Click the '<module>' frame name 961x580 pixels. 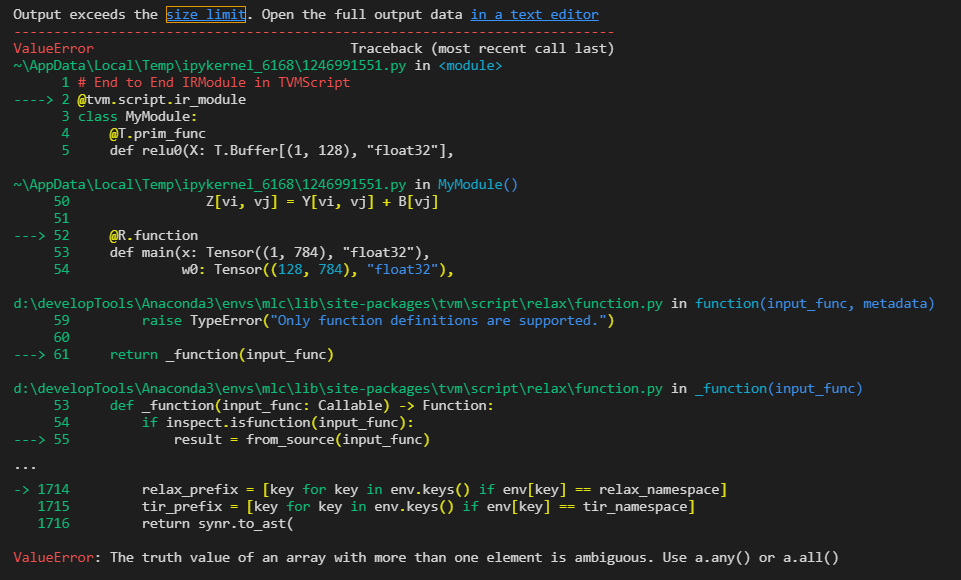tap(470, 66)
